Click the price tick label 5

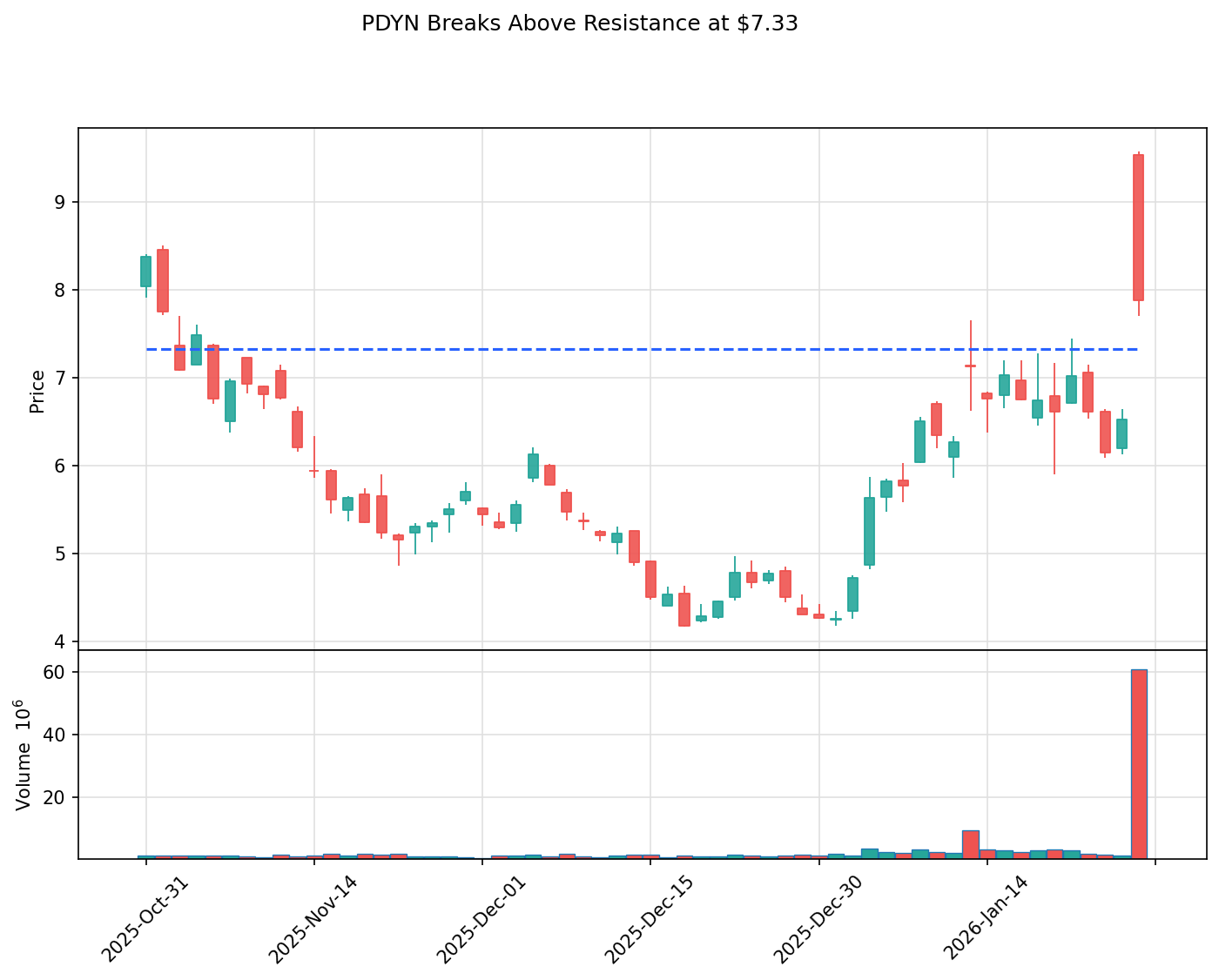[x=61, y=554]
